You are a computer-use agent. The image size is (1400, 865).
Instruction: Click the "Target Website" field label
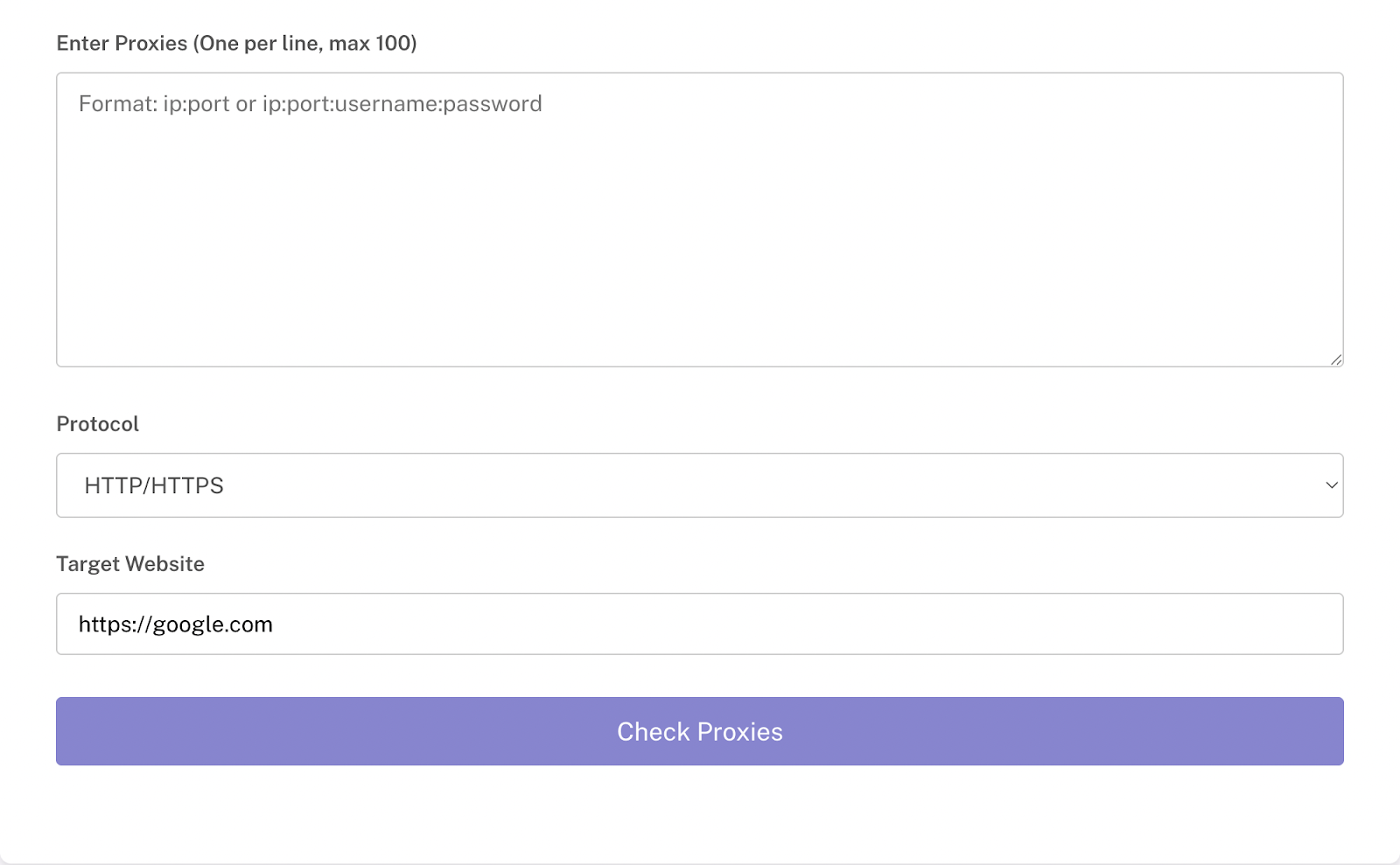(x=130, y=564)
